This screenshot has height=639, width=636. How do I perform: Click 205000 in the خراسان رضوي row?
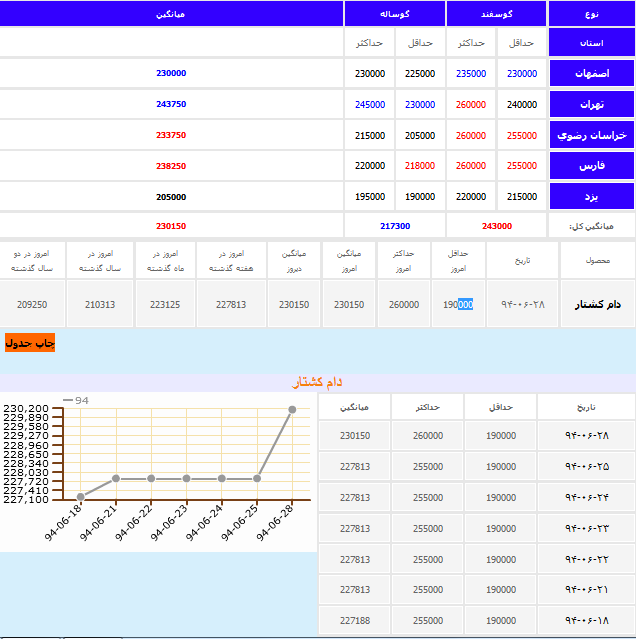[420, 135]
